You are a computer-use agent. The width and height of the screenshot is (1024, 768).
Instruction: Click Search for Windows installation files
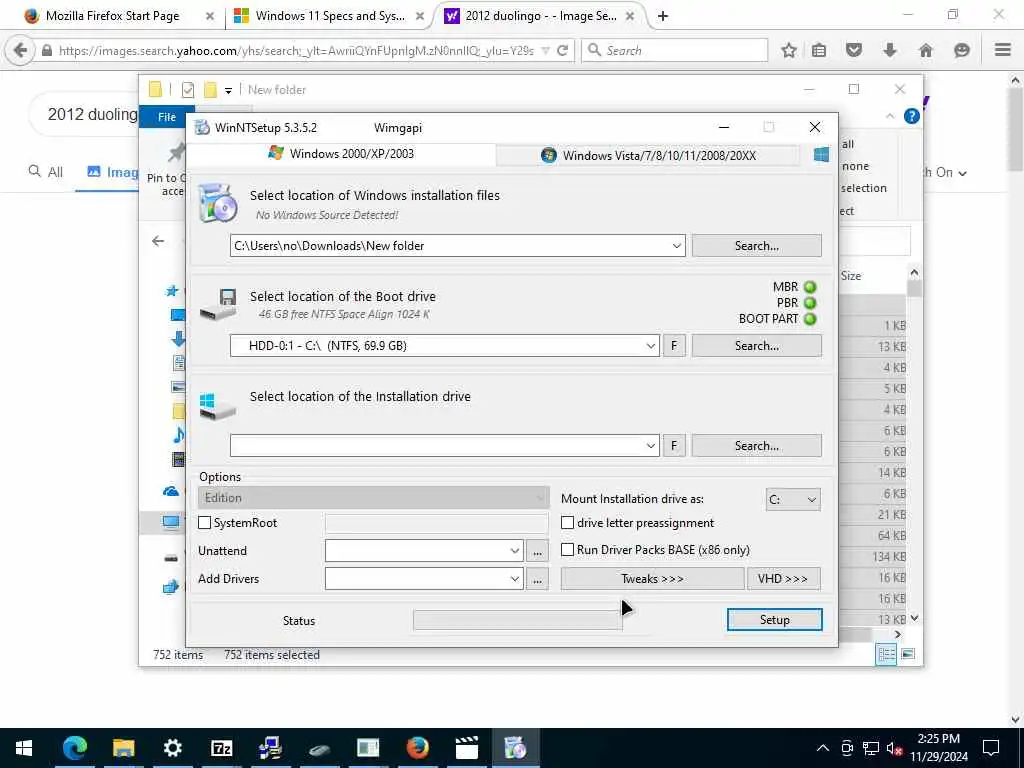[x=756, y=246]
